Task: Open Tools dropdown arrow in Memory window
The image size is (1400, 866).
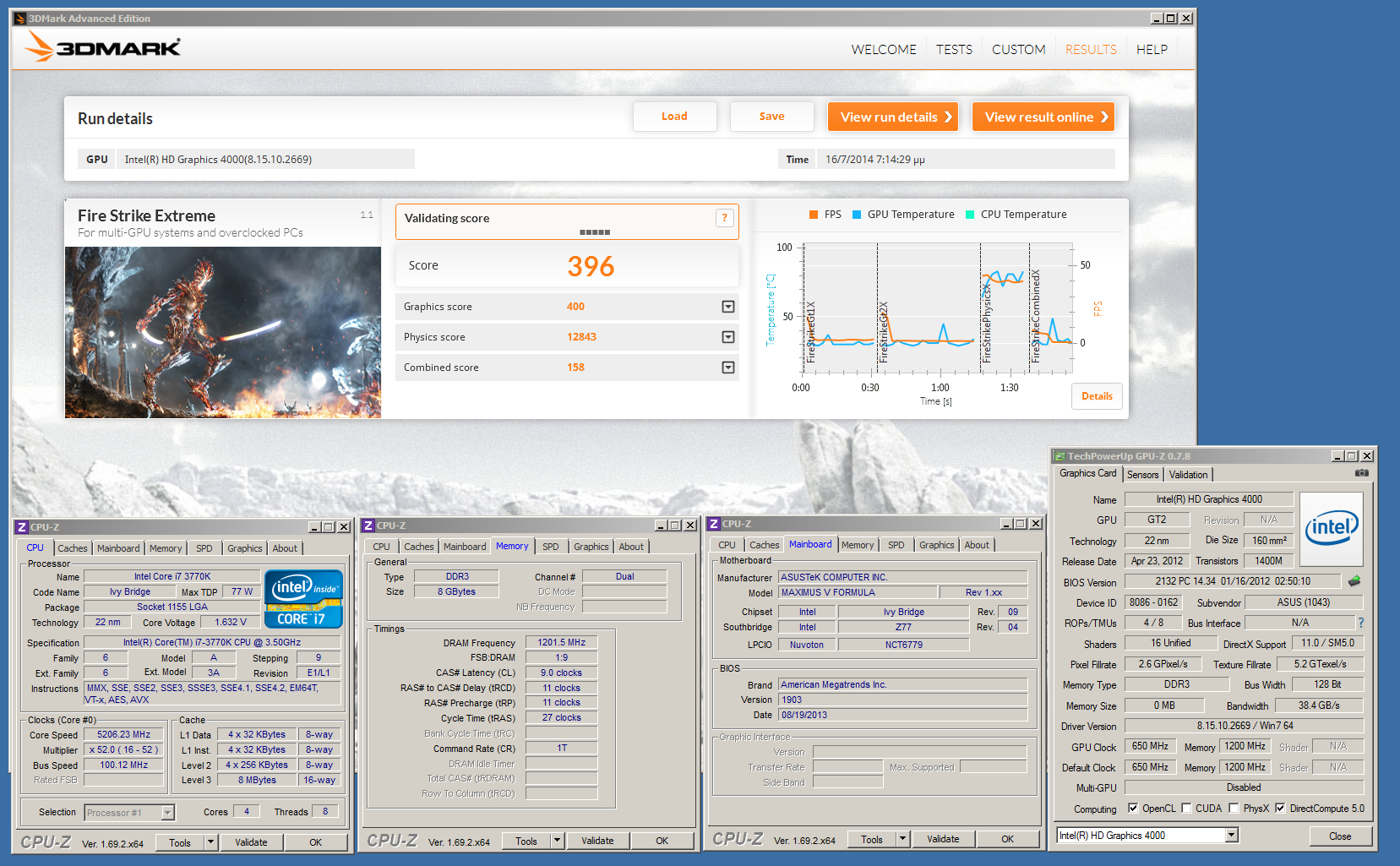Action: (557, 841)
